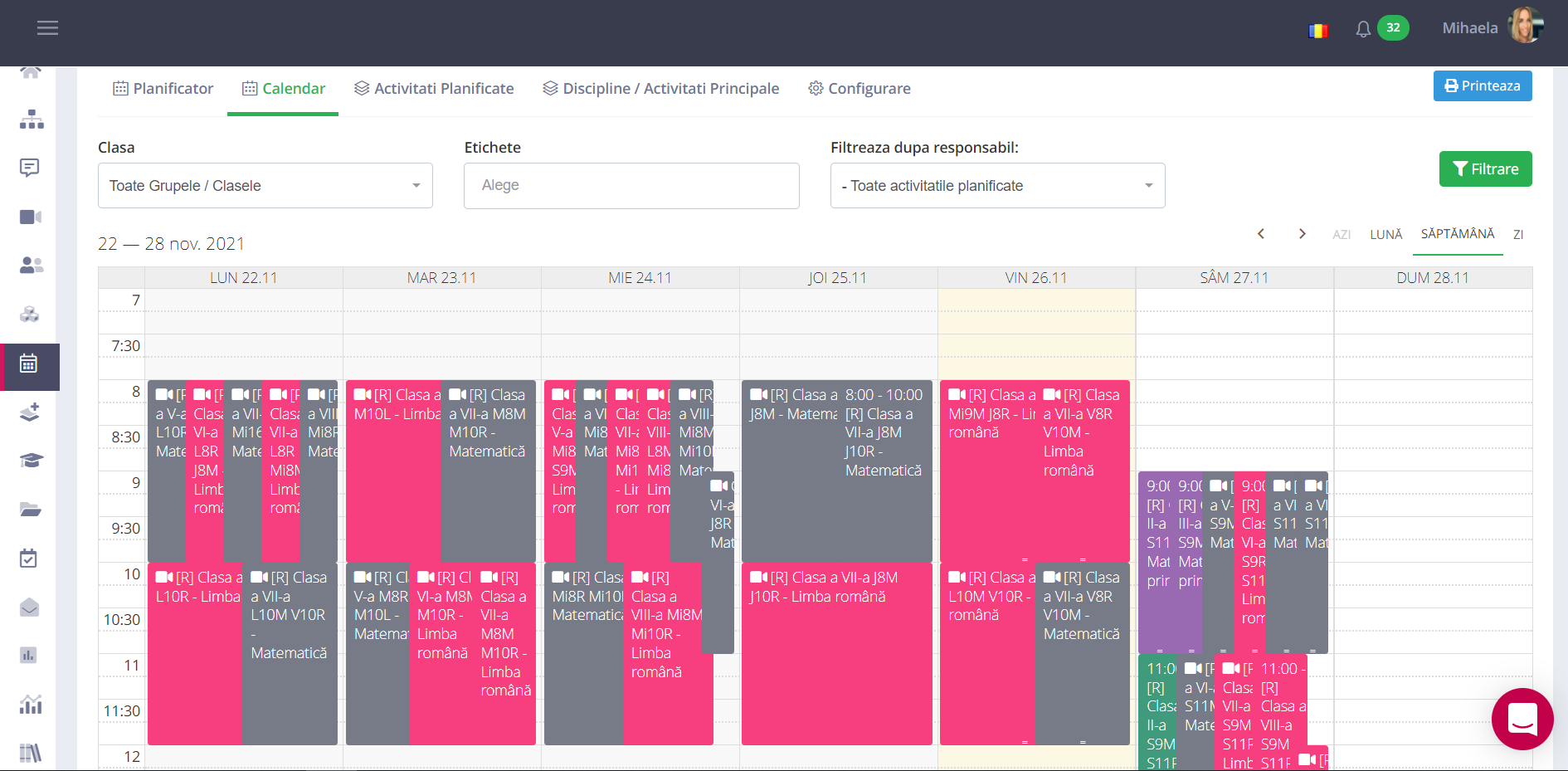Open Friday Mi9M J8R română event
1568x771 pixels.
pyautogui.click(x=987, y=471)
